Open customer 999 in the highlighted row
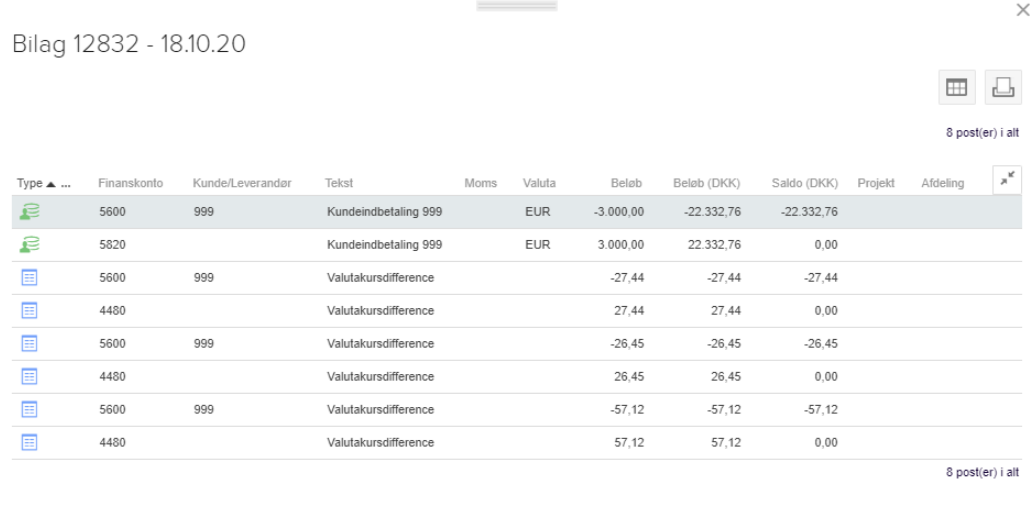The width and height of the screenshot is (1033, 526). (204, 212)
